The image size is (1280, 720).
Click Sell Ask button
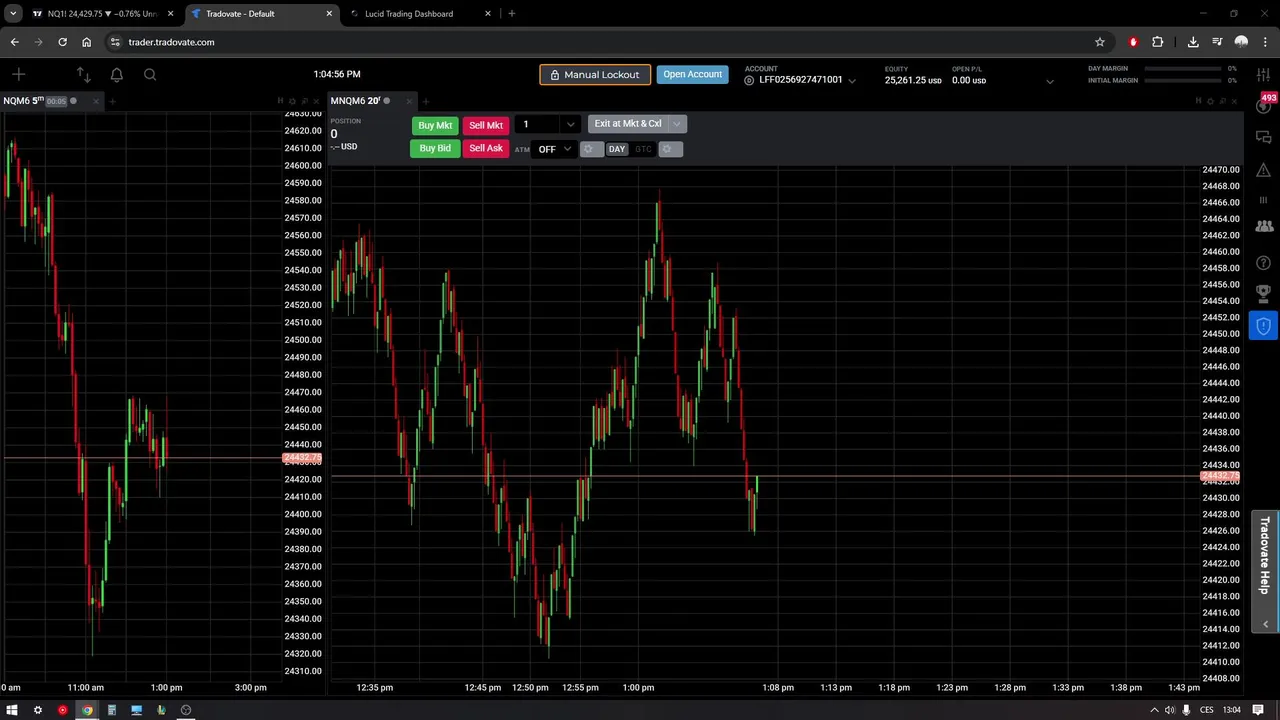[486, 148]
